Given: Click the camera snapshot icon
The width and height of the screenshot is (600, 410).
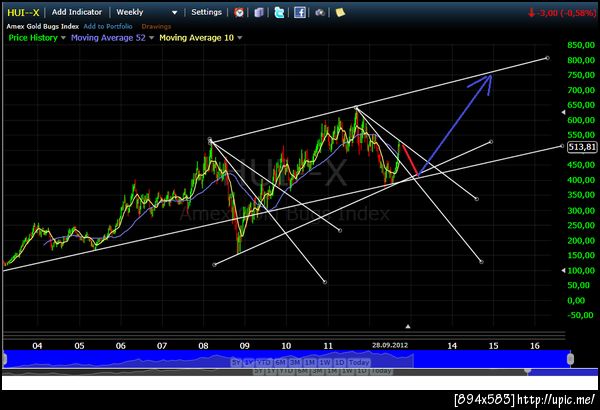Looking at the screenshot, I should coord(320,13).
